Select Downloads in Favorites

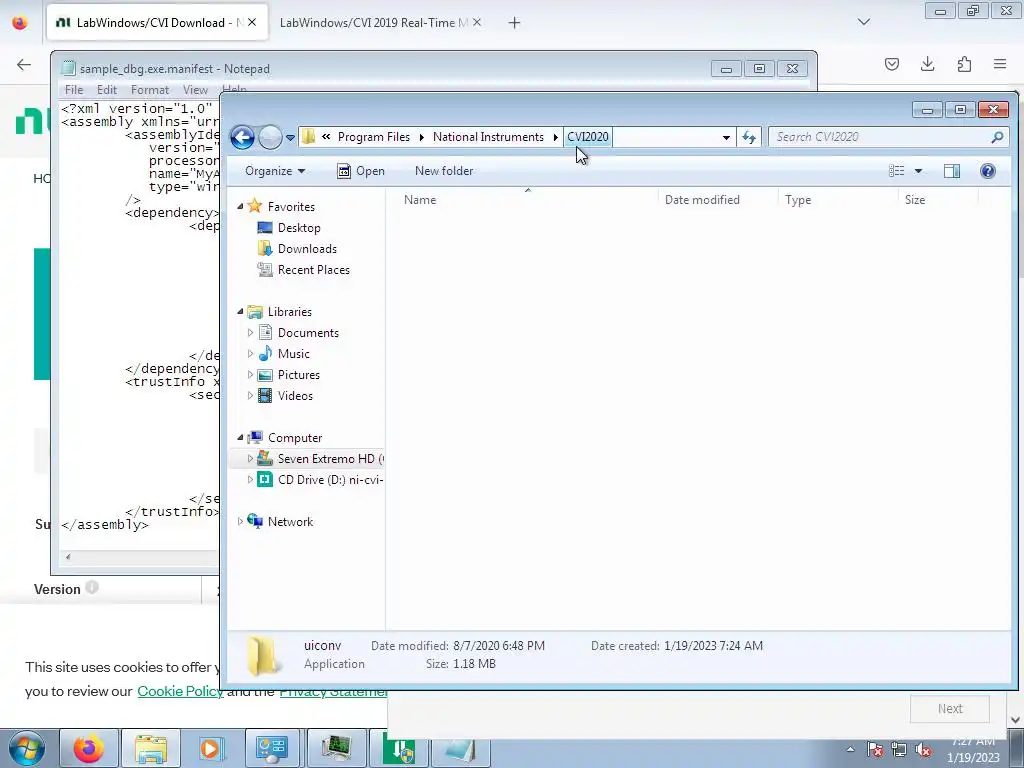click(x=307, y=249)
